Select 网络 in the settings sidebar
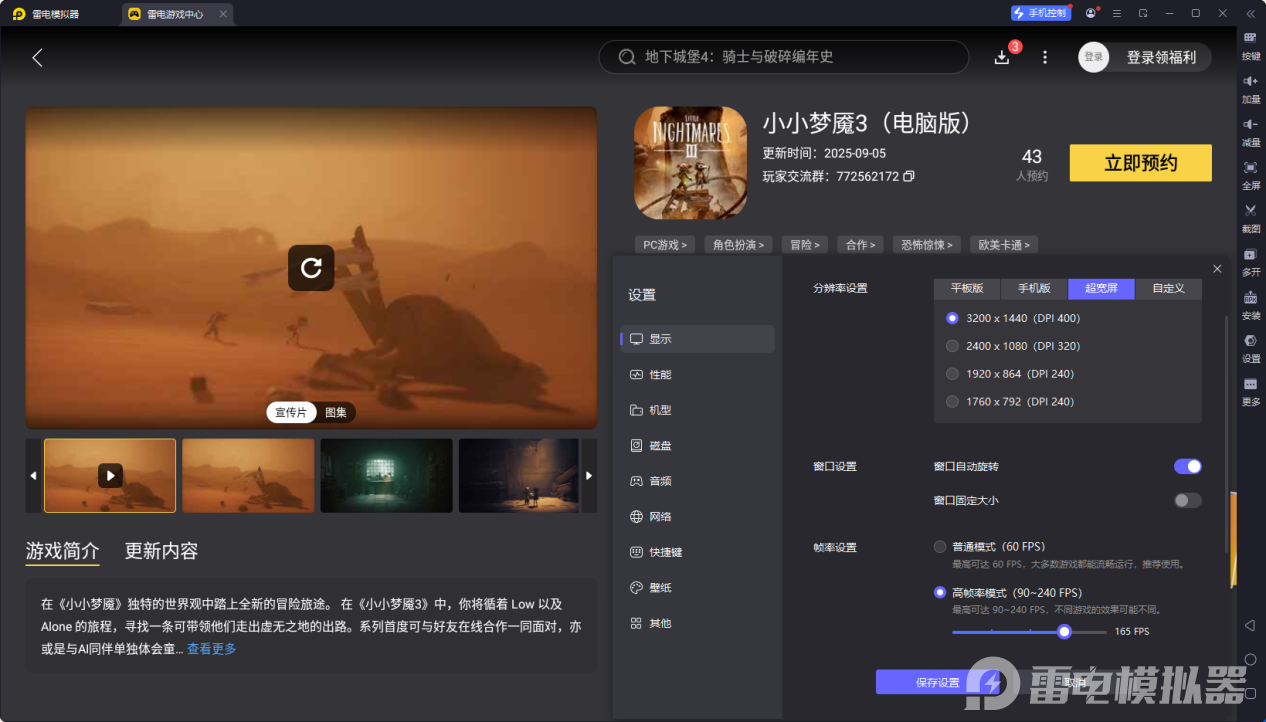 tap(662, 516)
